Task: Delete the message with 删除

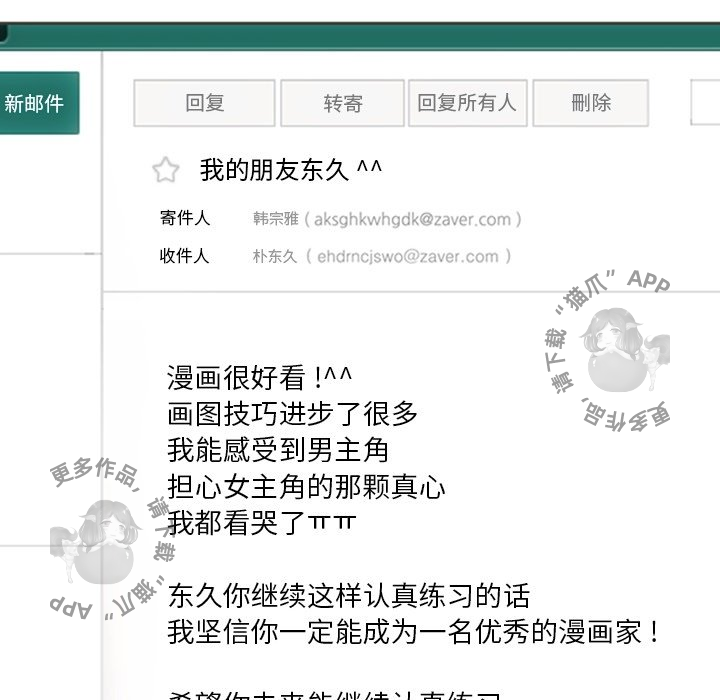Action: coord(590,103)
